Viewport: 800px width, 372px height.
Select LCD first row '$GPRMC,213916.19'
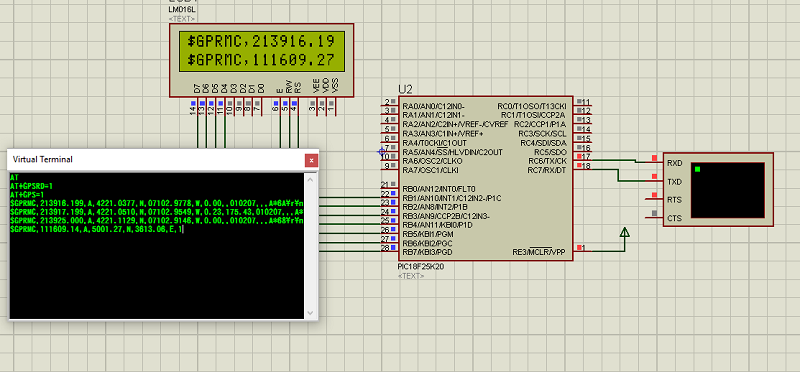[x=261, y=41]
